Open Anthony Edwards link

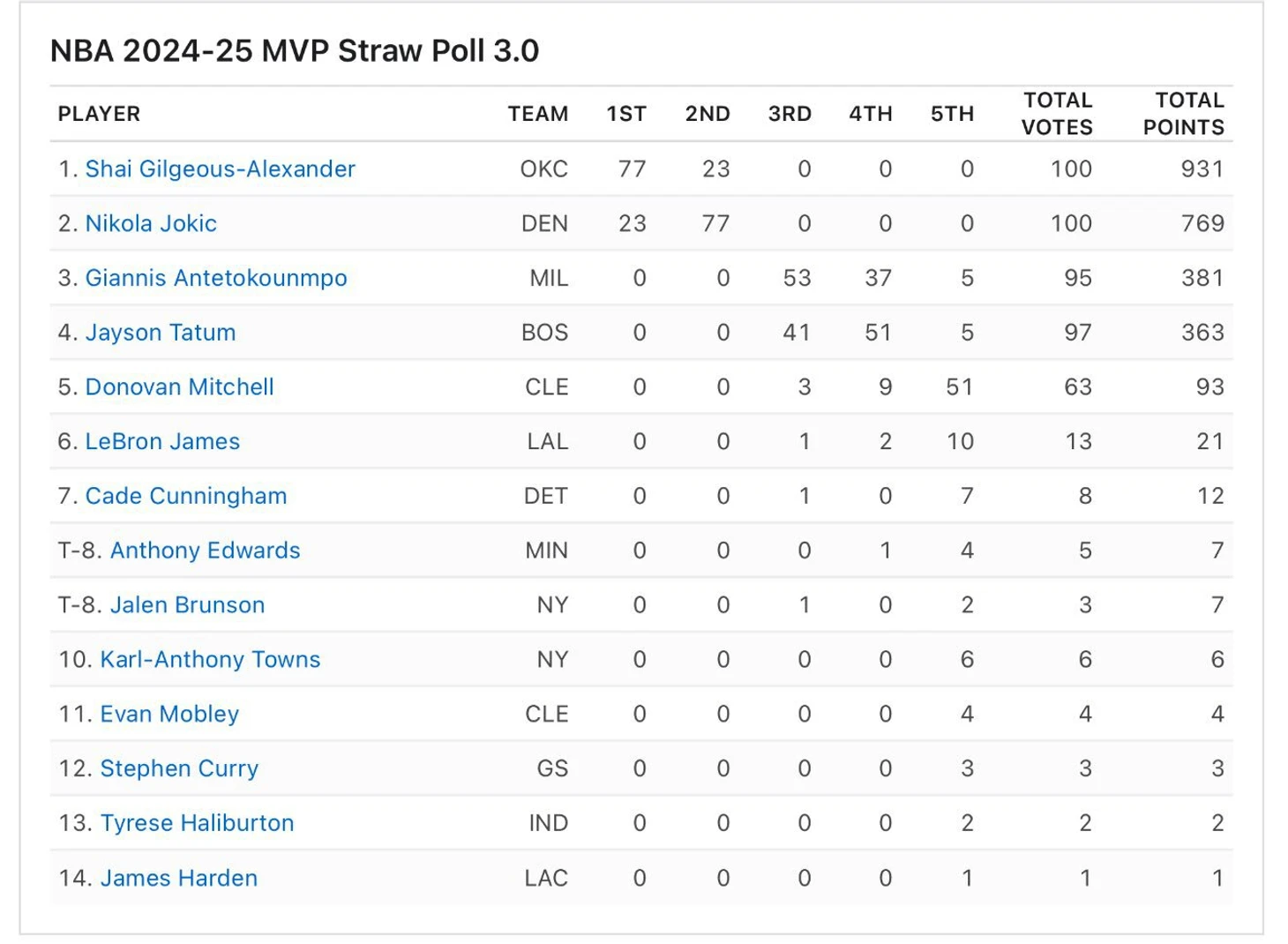click(x=205, y=551)
